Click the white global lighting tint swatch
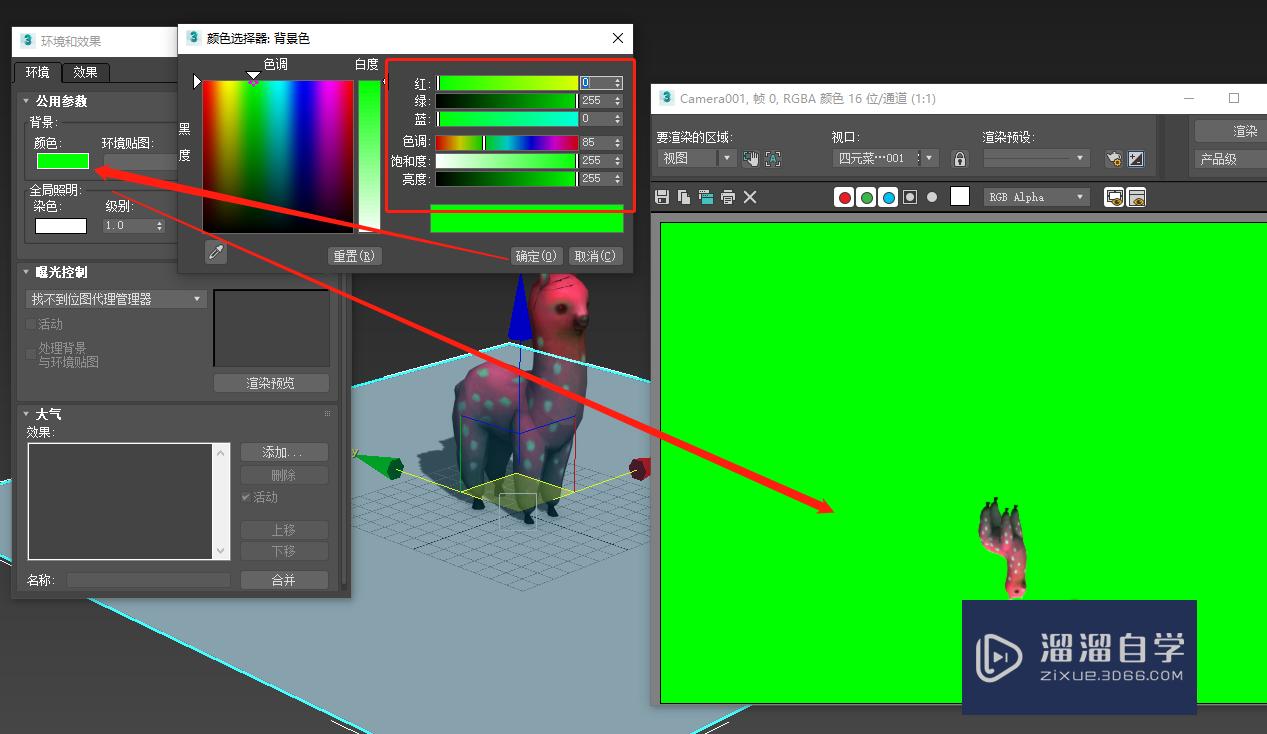 [x=61, y=226]
